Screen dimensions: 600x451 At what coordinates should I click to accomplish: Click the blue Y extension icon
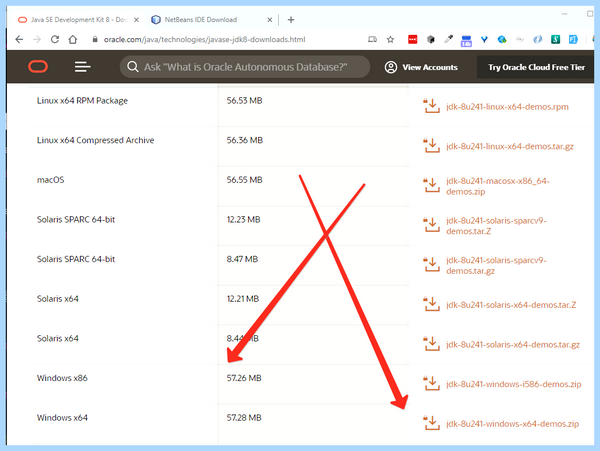484,39
